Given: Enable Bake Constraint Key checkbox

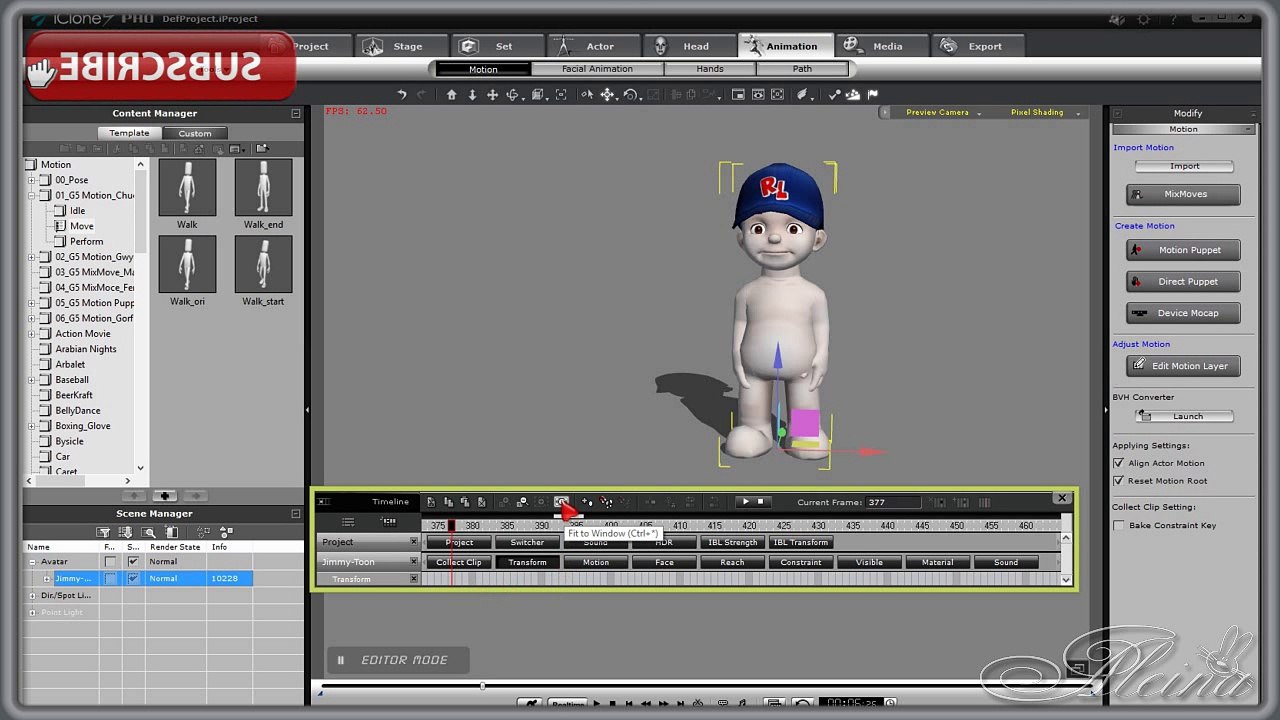Looking at the screenshot, I should coord(1119,526).
